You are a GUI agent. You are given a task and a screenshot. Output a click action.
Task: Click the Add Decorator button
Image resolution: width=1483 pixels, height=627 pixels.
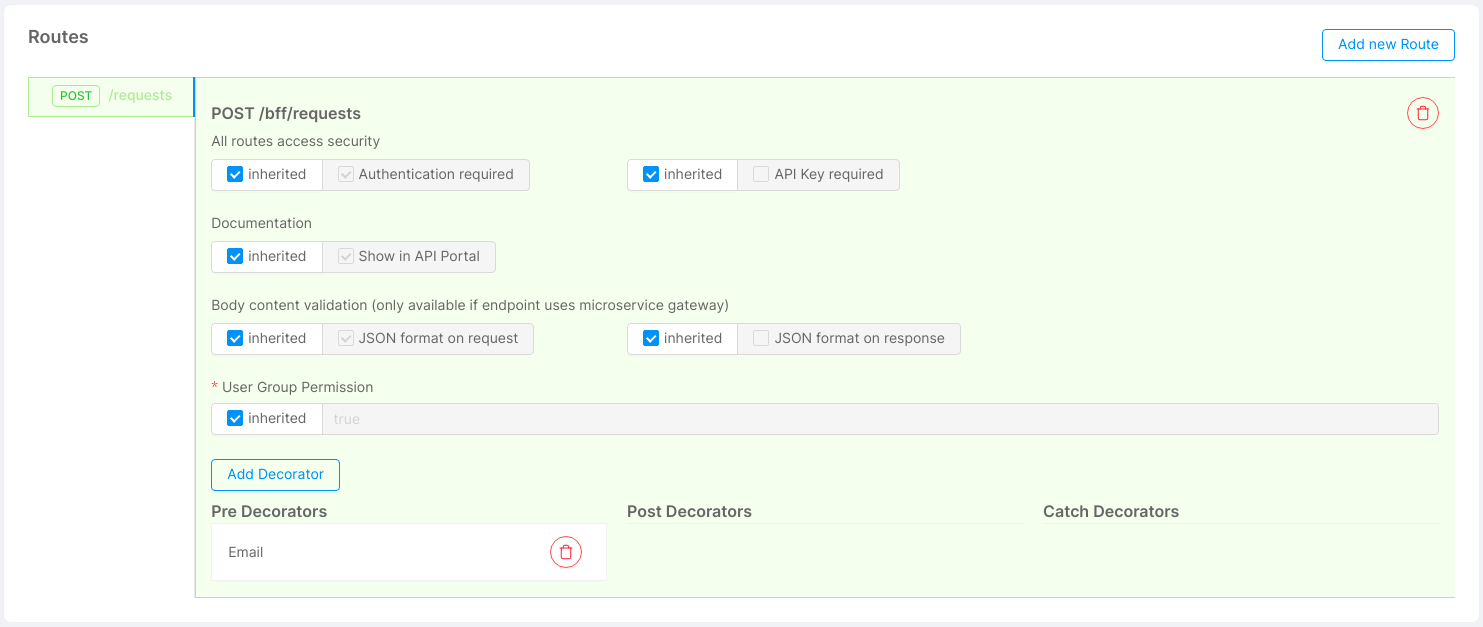275,474
